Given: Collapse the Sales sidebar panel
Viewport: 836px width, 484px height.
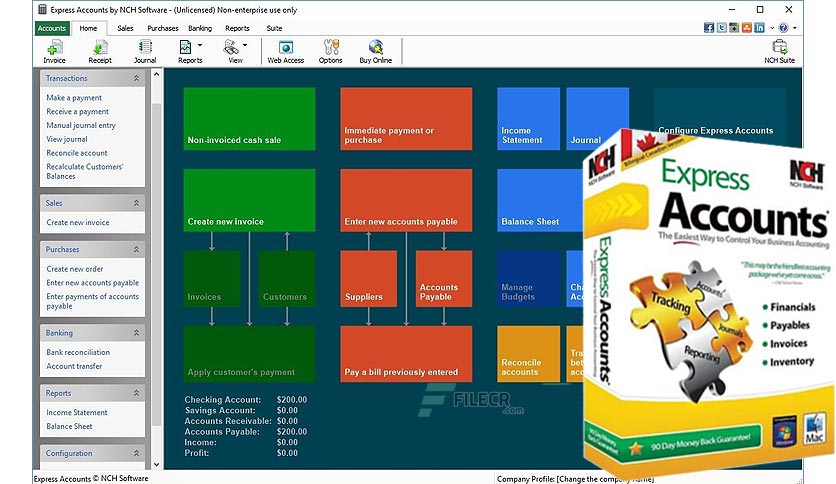Looking at the screenshot, I should (136, 203).
